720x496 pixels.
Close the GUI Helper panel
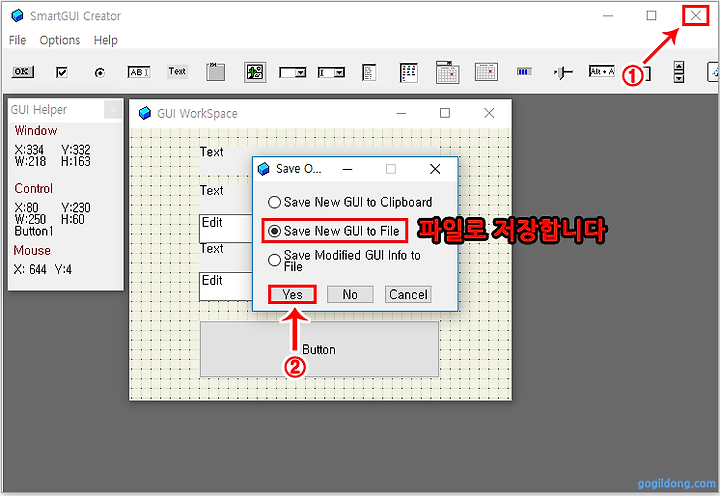113,109
